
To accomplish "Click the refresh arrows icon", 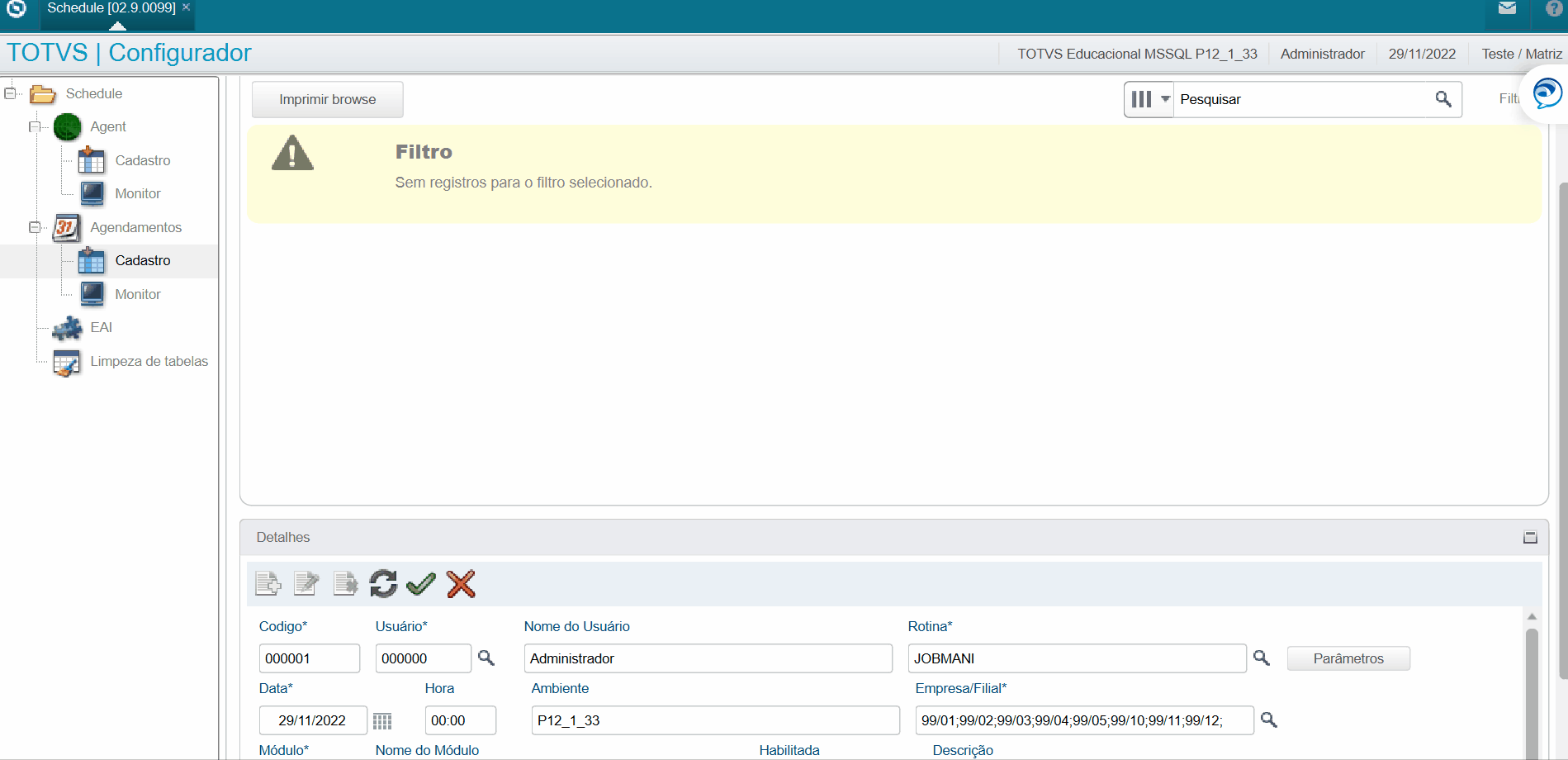I will pos(383,583).
